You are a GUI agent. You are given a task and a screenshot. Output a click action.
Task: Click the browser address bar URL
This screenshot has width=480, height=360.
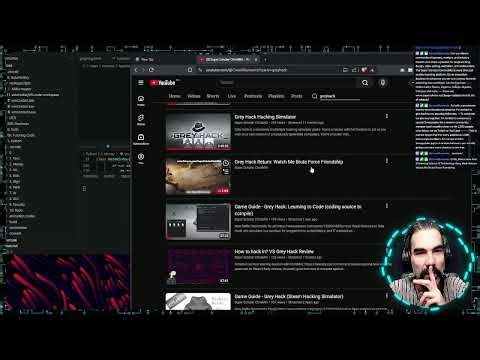tap(246, 70)
